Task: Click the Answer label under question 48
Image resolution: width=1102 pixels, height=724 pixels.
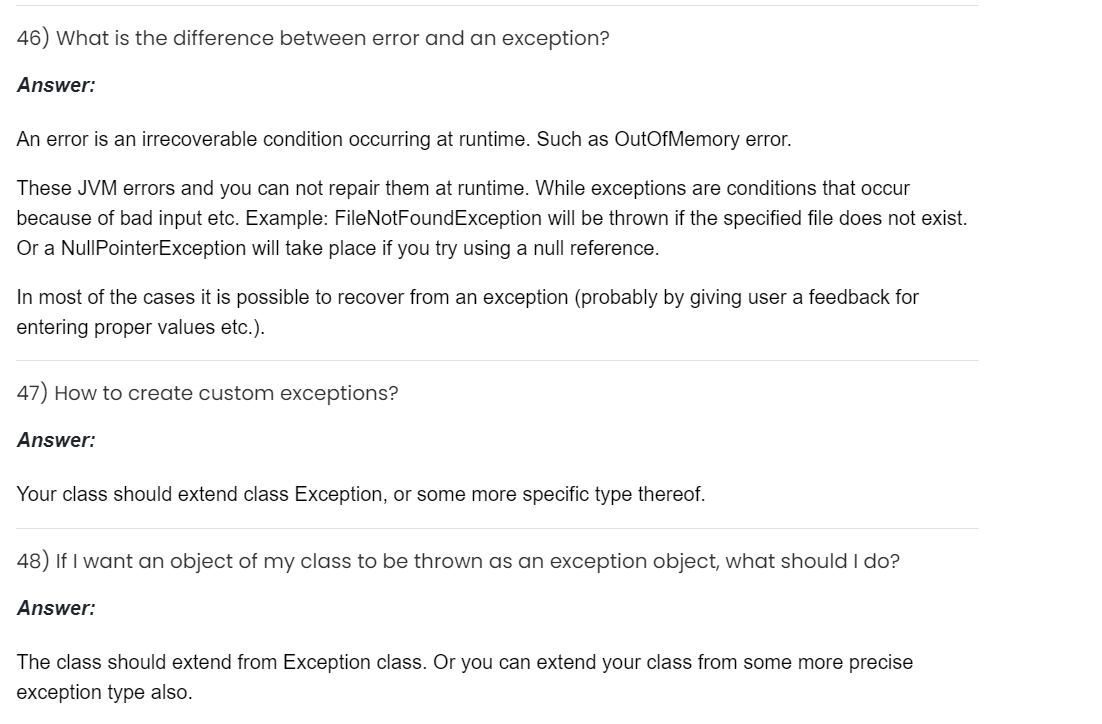Action: point(56,608)
